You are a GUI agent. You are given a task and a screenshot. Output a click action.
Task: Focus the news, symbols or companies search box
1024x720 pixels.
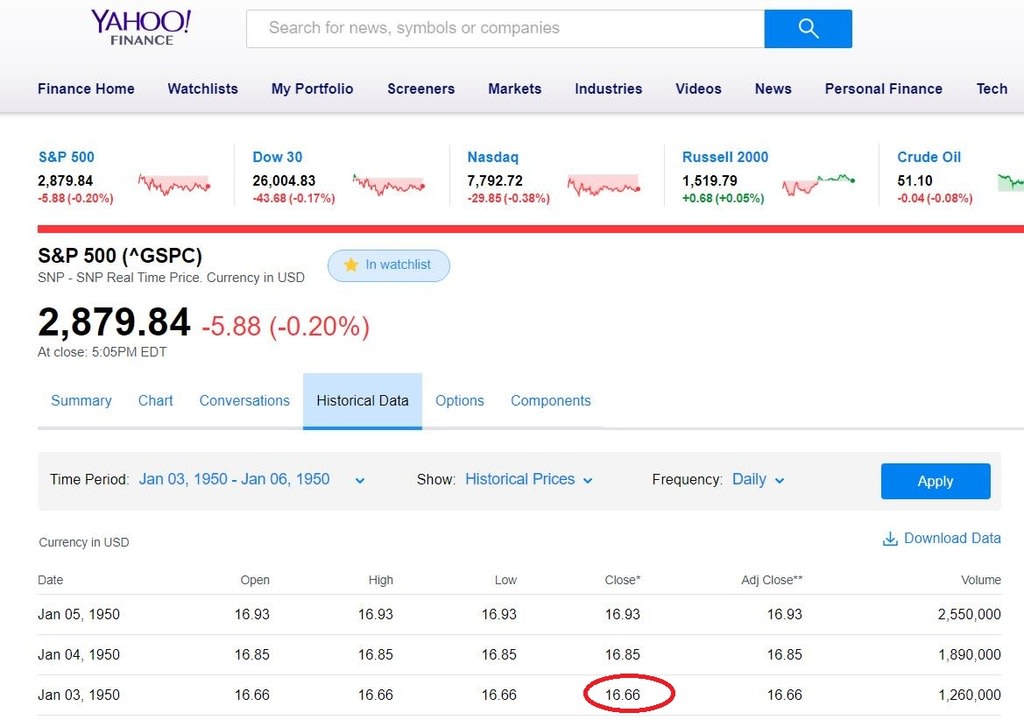click(505, 29)
